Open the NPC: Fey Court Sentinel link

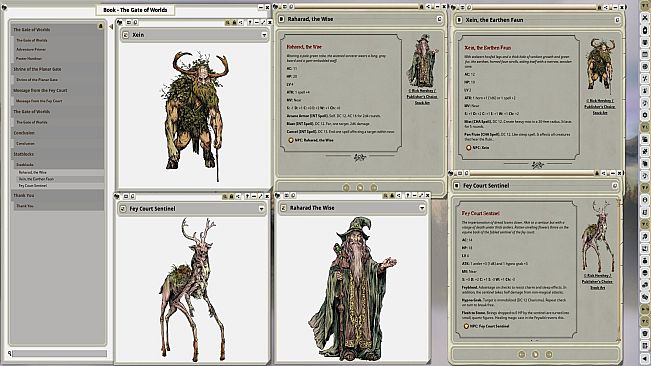click(487, 326)
